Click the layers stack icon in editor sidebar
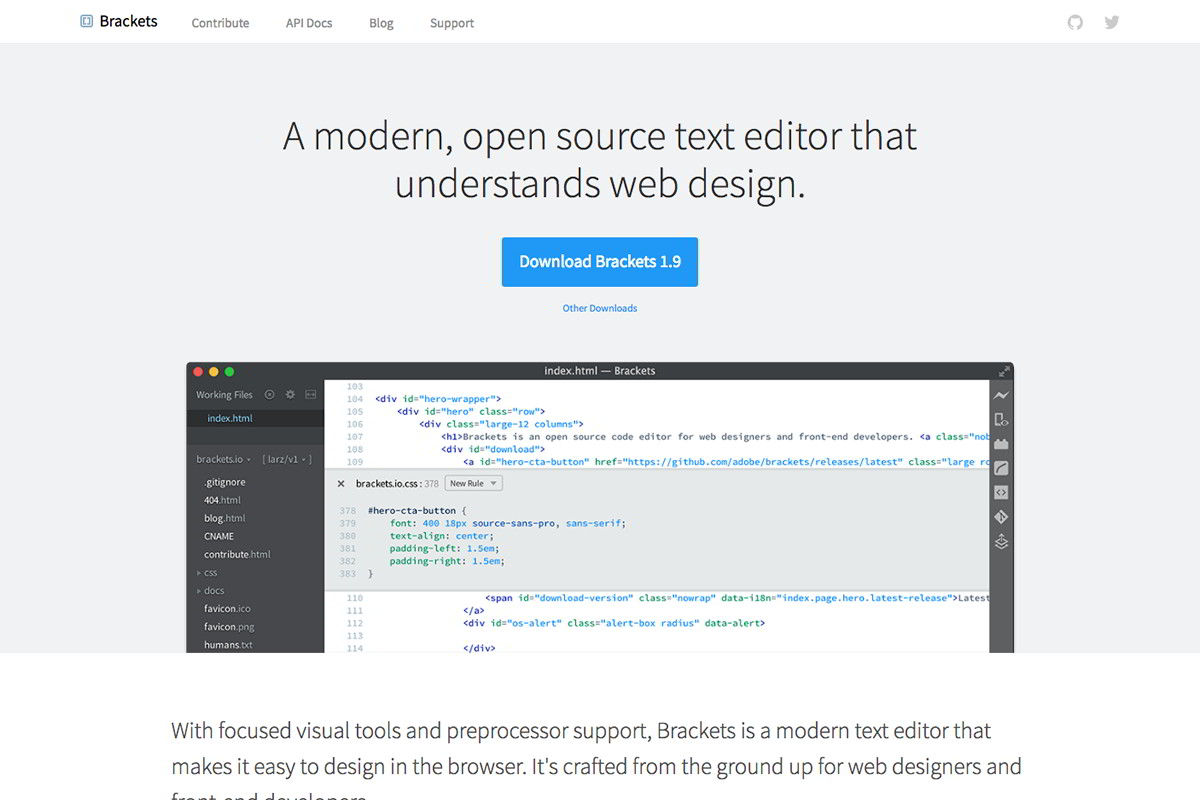This screenshot has width=1200, height=800. [1001, 541]
